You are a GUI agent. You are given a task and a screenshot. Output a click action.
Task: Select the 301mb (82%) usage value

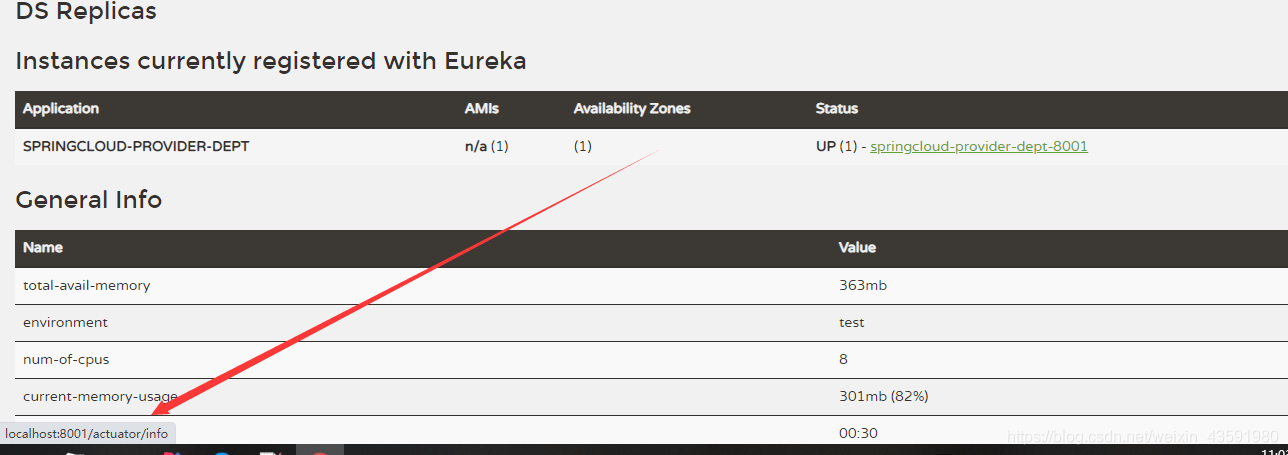883,396
